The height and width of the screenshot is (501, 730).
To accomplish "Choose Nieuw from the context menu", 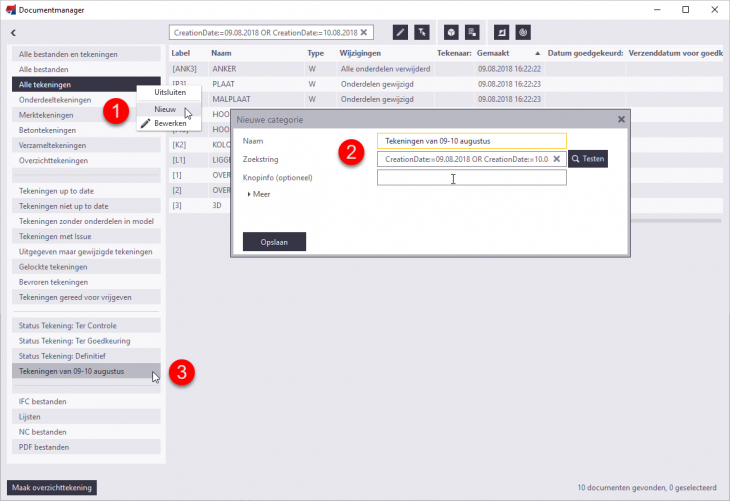I will tap(165, 108).
